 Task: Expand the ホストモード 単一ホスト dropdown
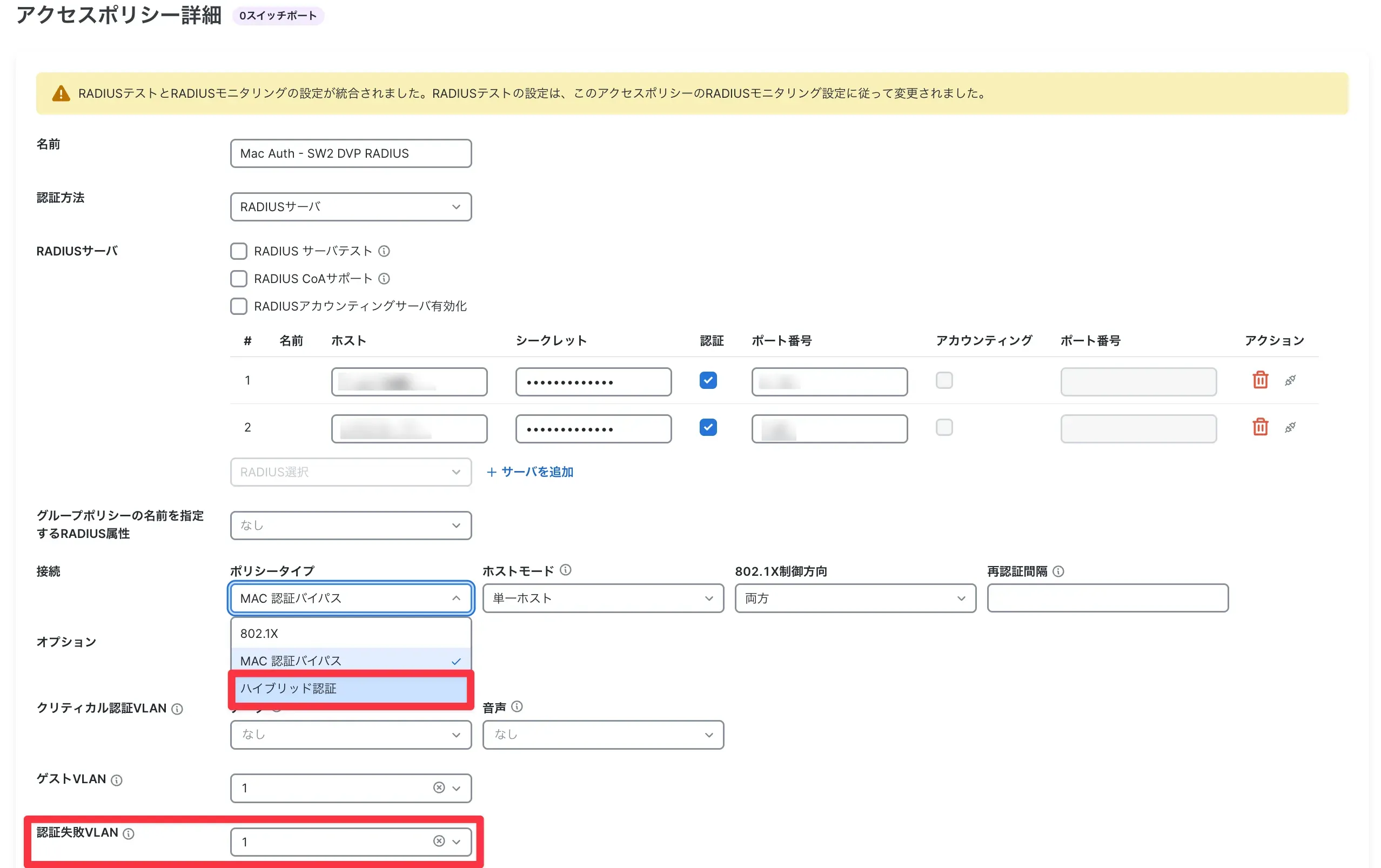click(603, 598)
